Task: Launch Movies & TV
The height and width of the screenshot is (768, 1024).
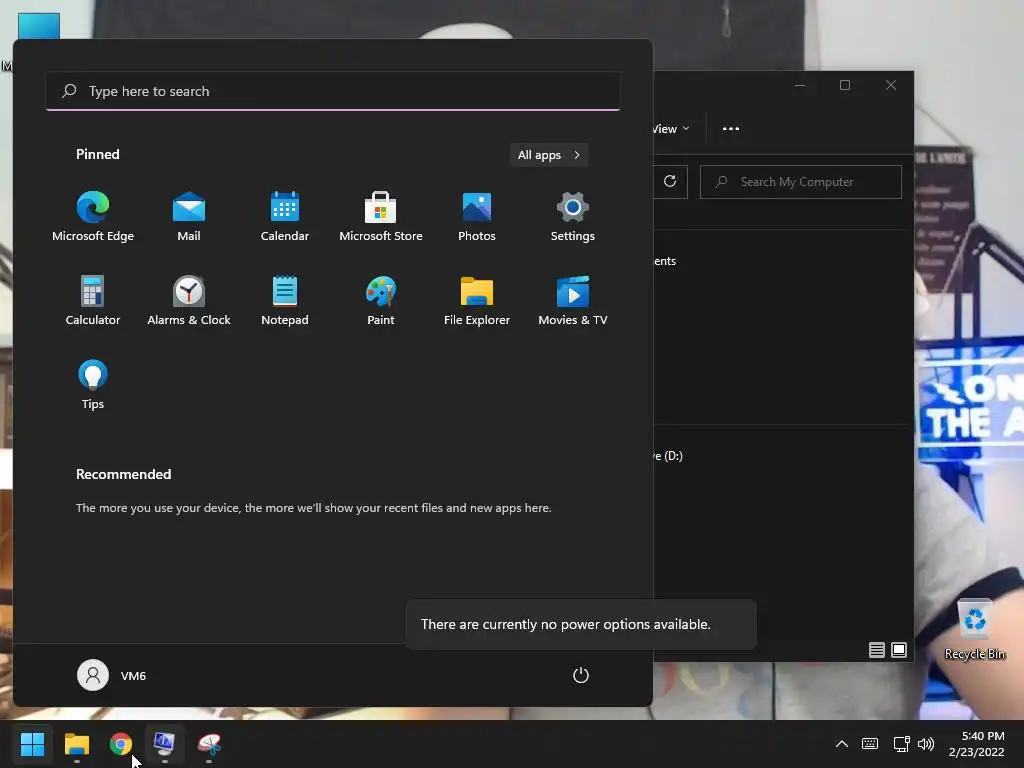Action: click(573, 300)
